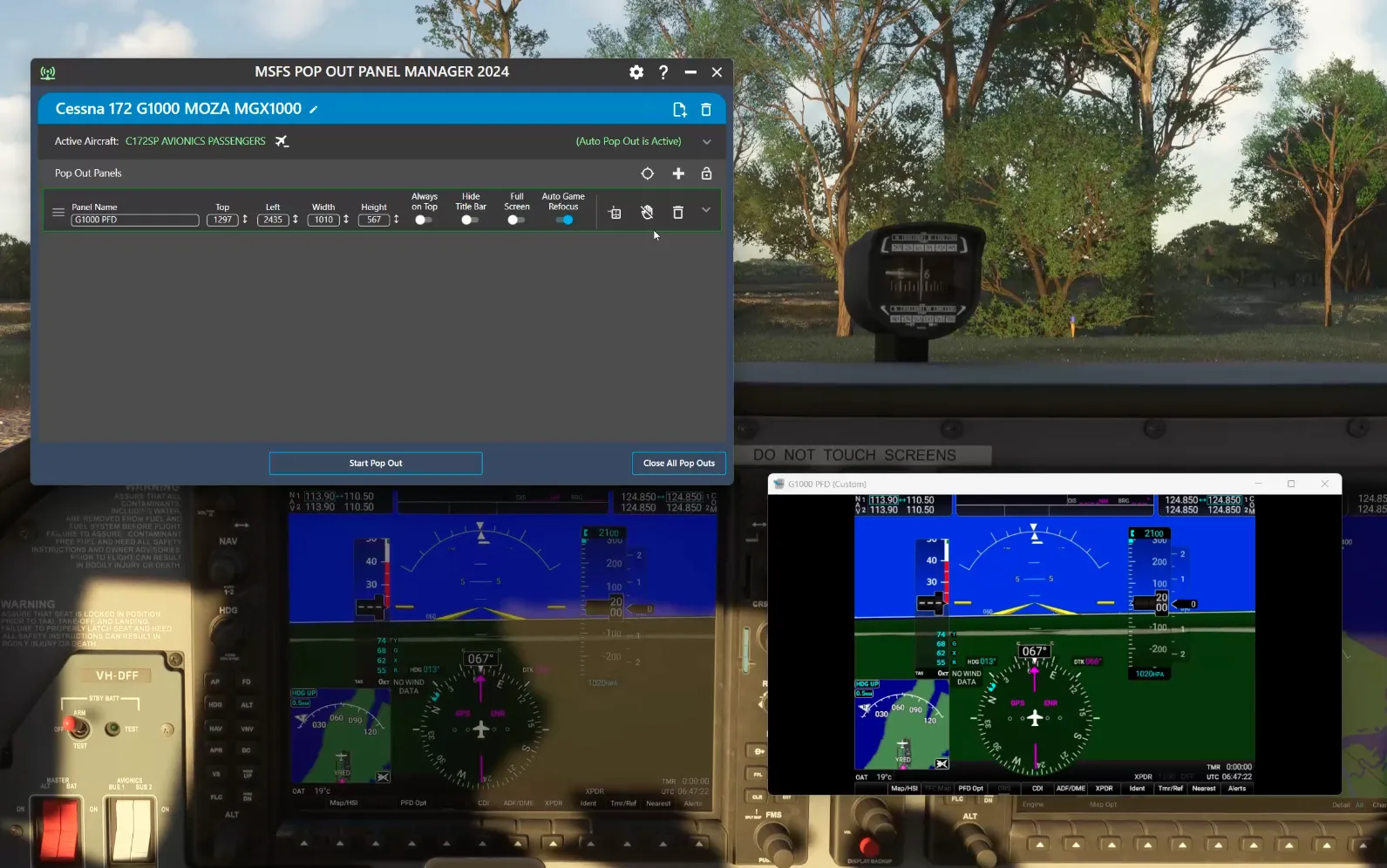The width and height of the screenshot is (1387, 868).
Task: Click the Panel Name field containing G1000 PFD
Action: pos(135,220)
